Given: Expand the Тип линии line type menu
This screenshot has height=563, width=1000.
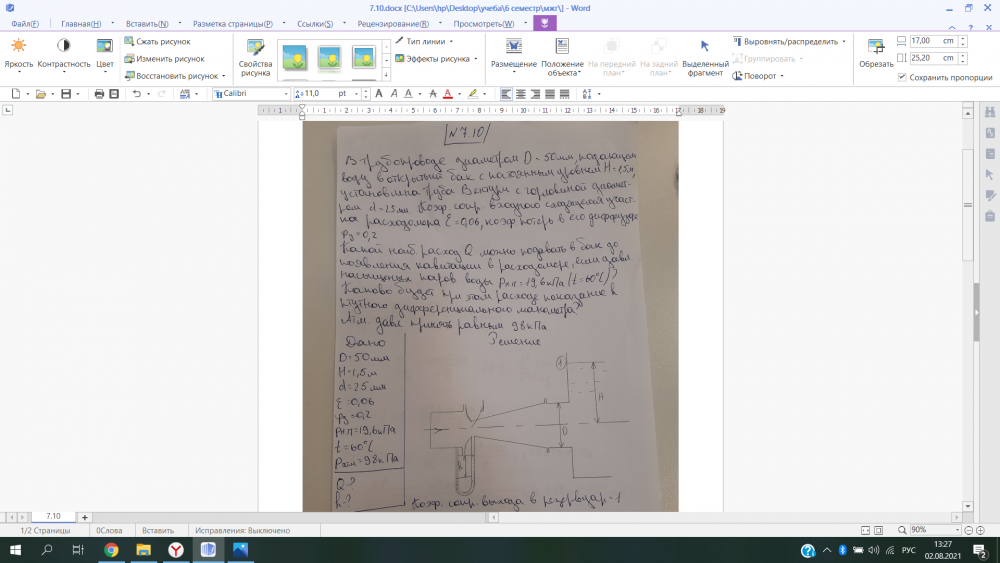Looking at the screenshot, I should (x=429, y=42).
